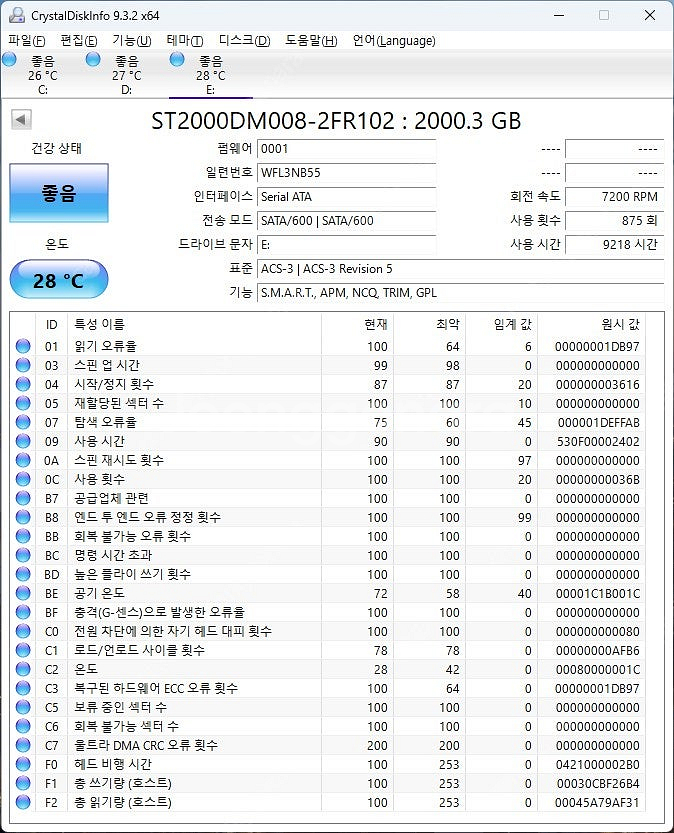Click the features field with S.M.A.R.T., APM
Viewport: 674px width, 833px height.
pos(460,293)
